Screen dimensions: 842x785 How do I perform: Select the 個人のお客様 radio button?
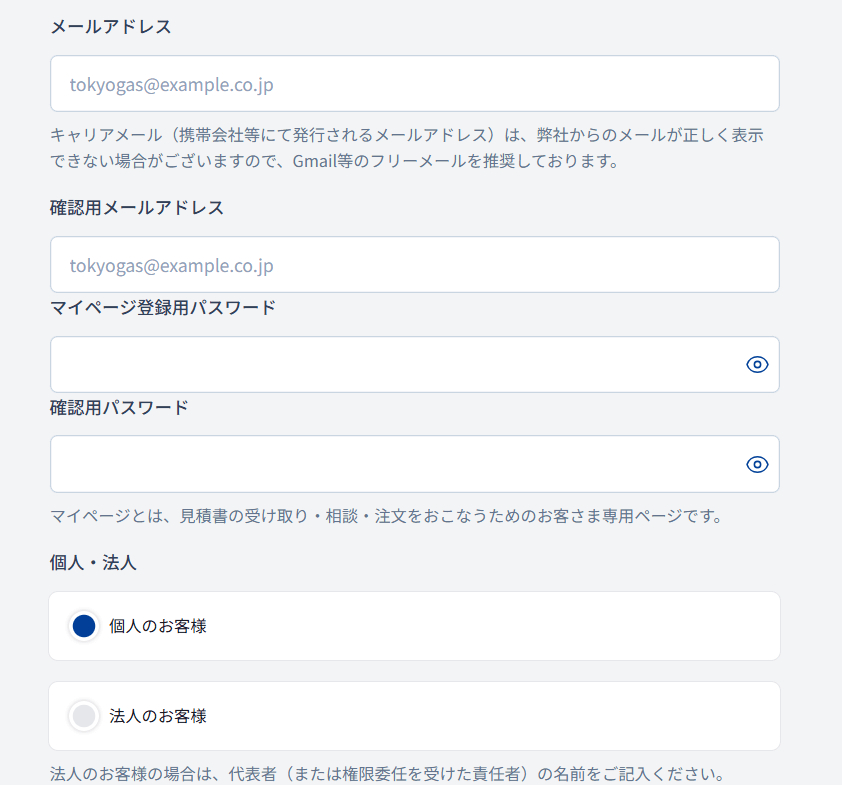coord(84,626)
